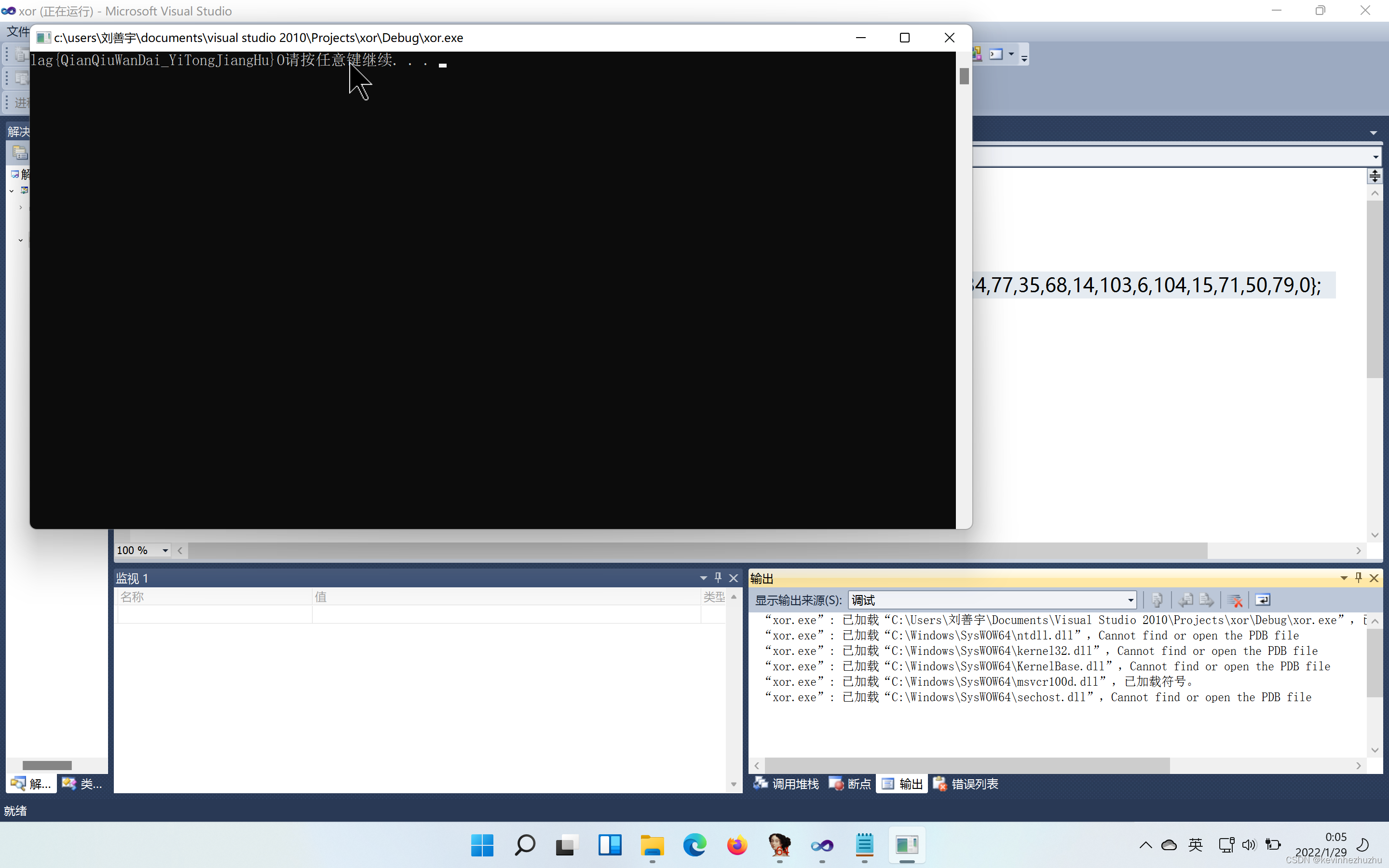Click the 解决方案 explorer tab icon

[x=18, y=784]
